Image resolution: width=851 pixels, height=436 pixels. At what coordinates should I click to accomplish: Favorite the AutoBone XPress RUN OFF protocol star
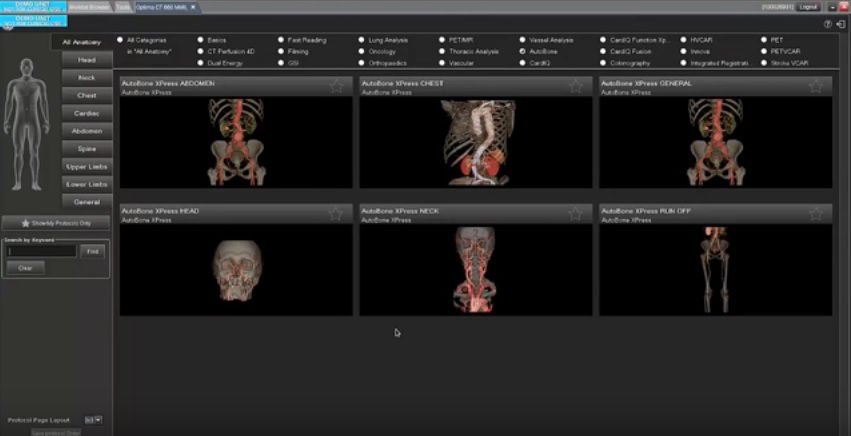coord(816,214)
